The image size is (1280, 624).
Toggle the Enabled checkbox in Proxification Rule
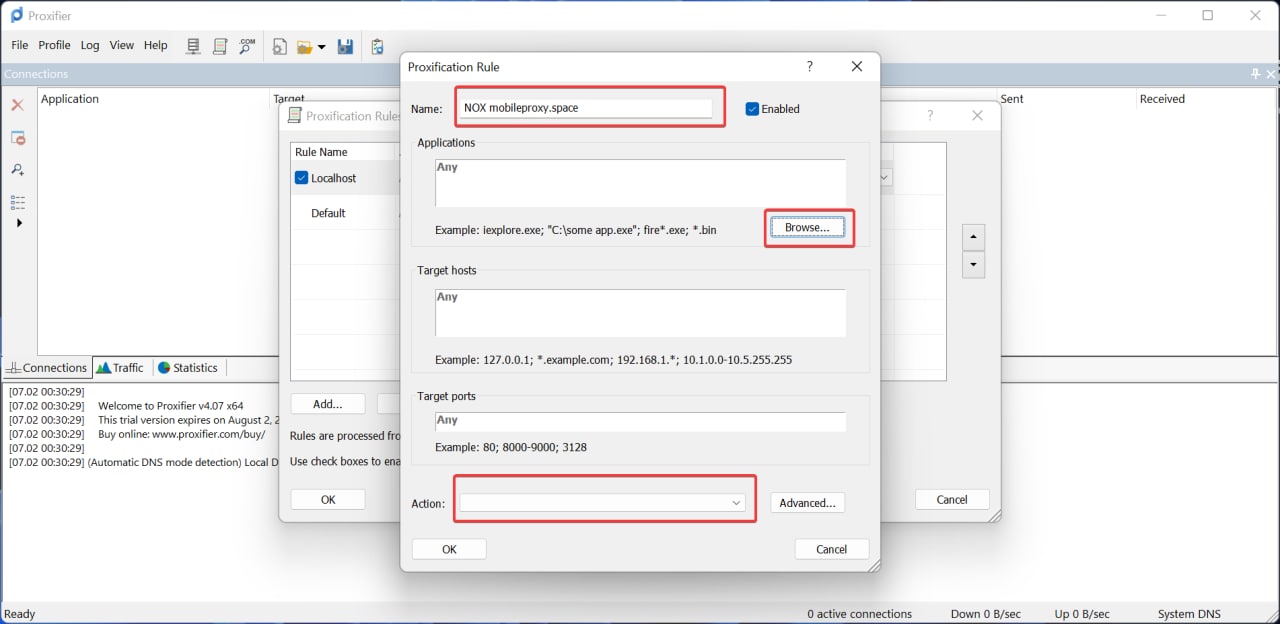752,109
